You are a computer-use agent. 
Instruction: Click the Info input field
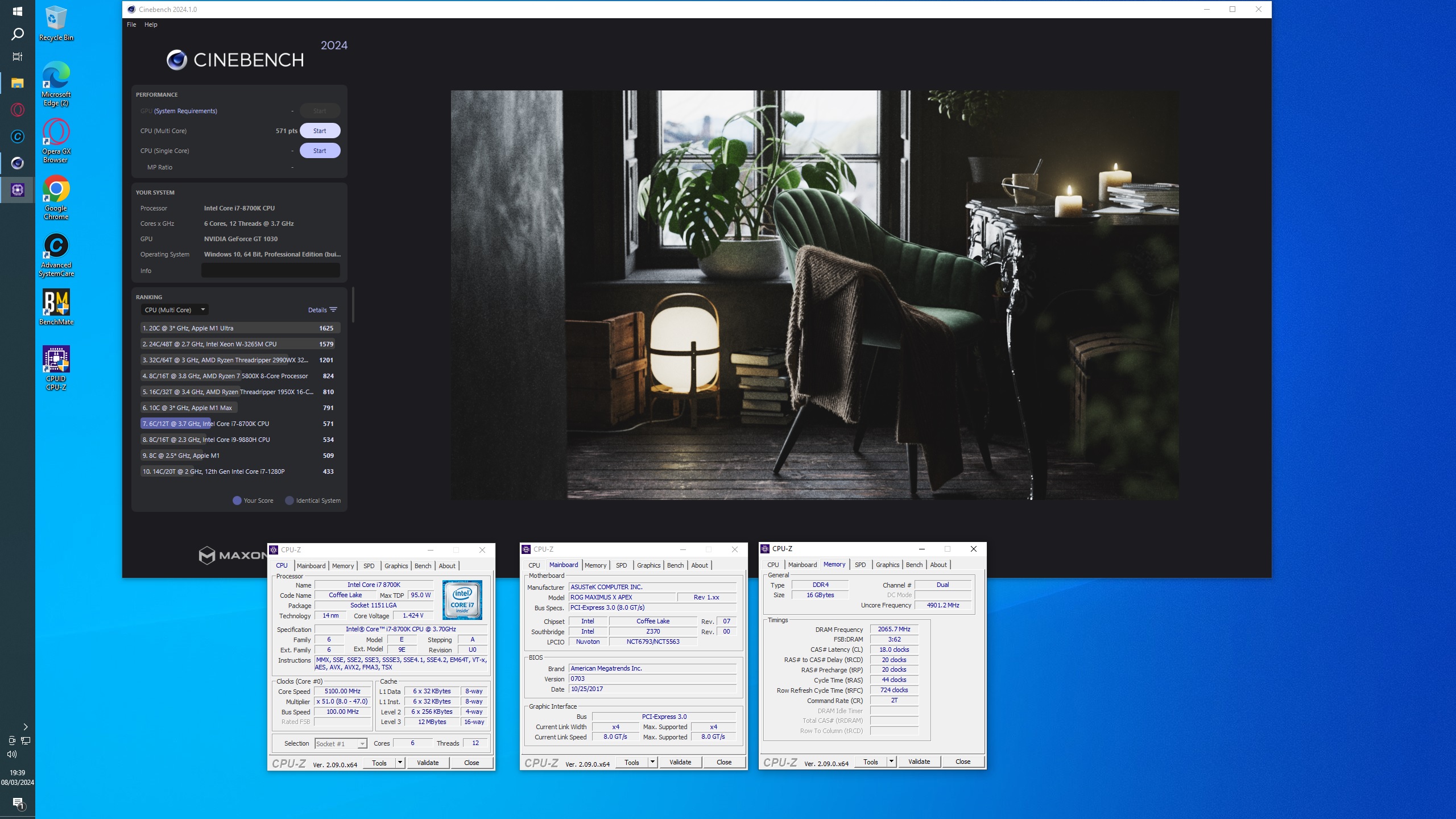tap(271, 271)
